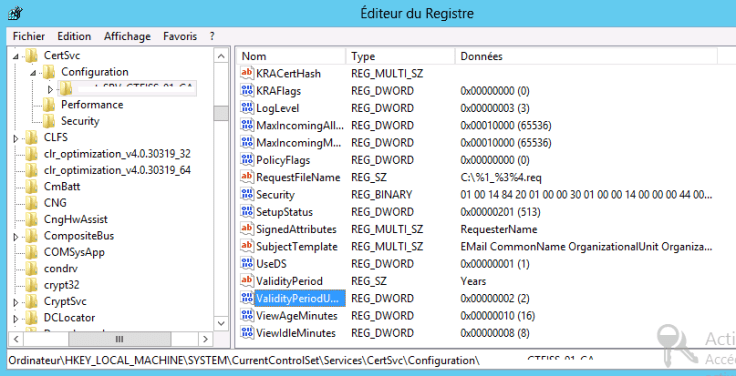Screen dimensions: 736x376
Task: Open the Edition menu
Action: (74, 36)
